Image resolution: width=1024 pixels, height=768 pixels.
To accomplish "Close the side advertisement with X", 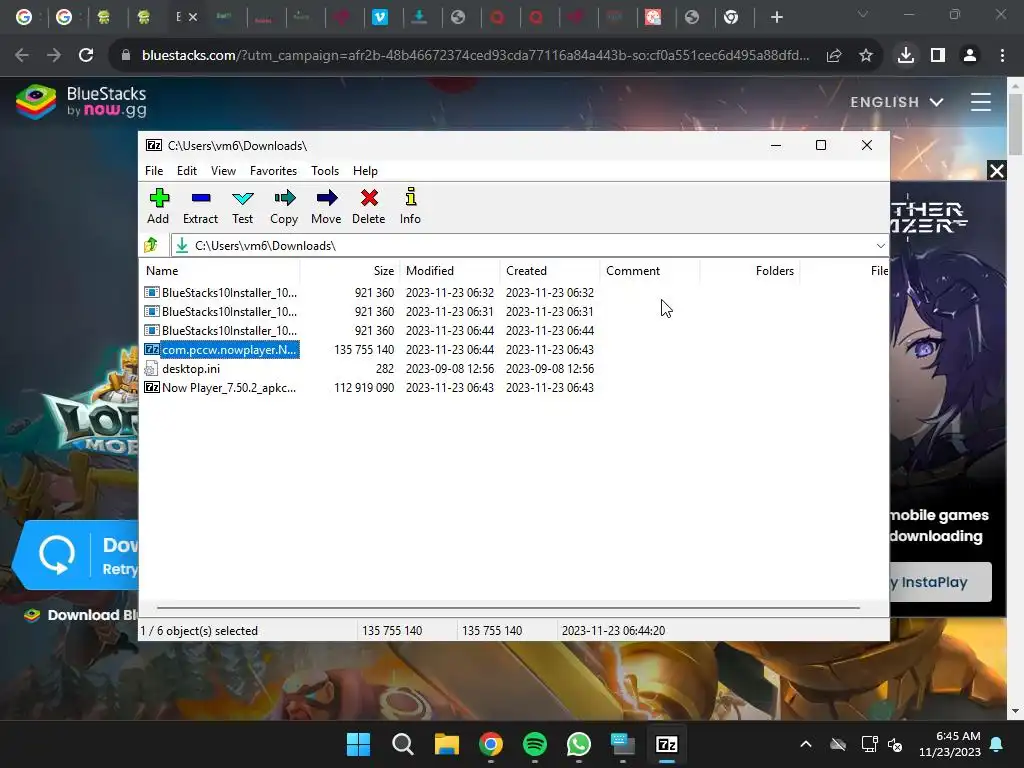I will (x=997, y=171).
